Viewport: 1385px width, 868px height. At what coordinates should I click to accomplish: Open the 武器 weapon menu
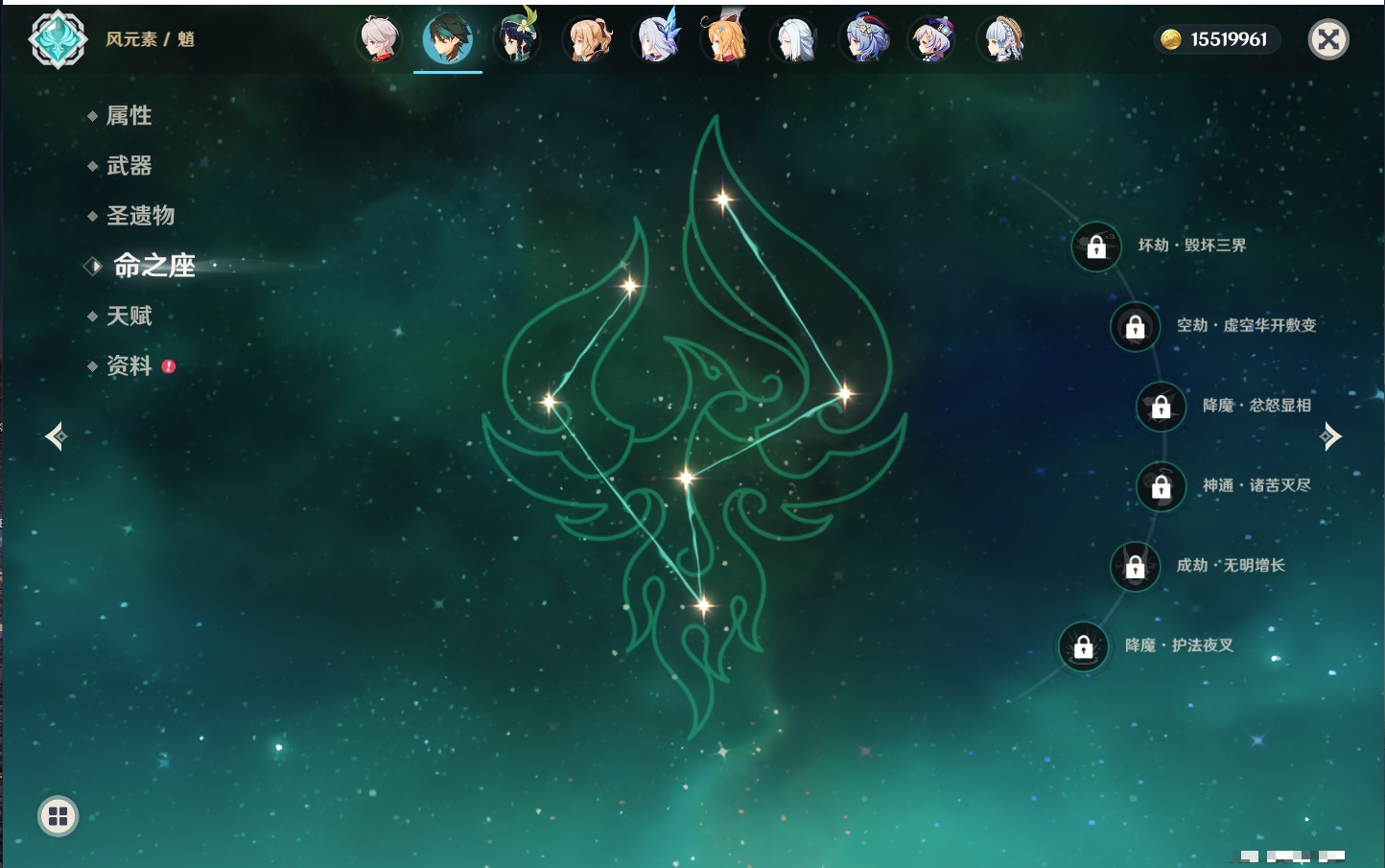[x=129, y=166]
